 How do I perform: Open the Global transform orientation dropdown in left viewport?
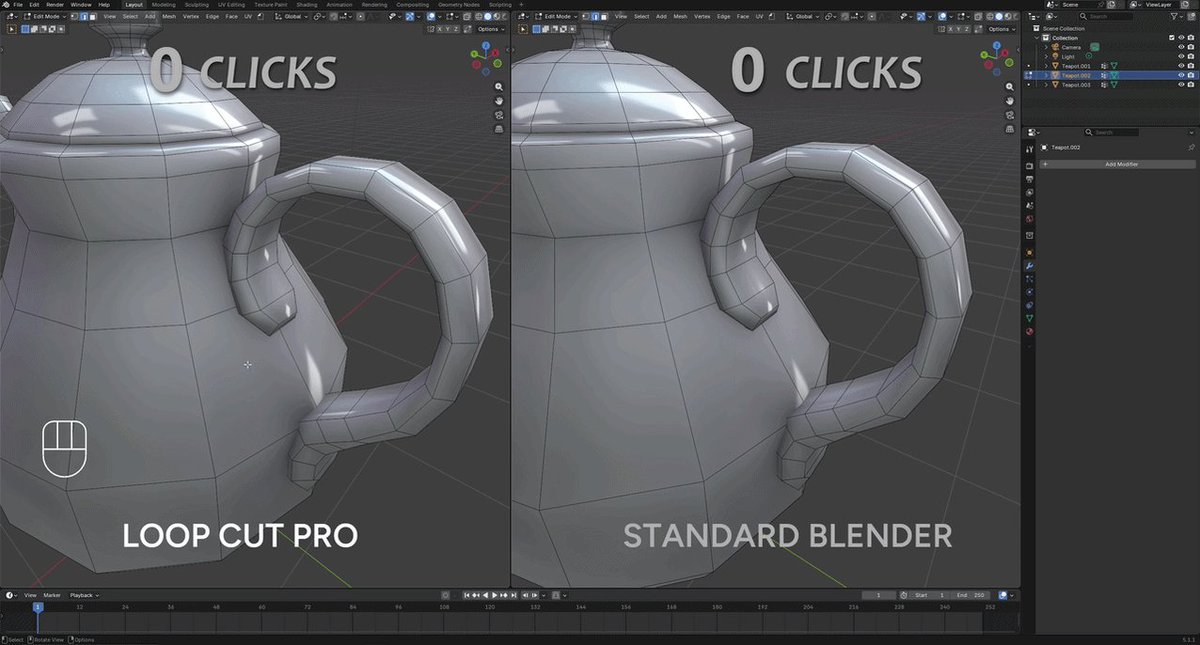pos(293,16)
